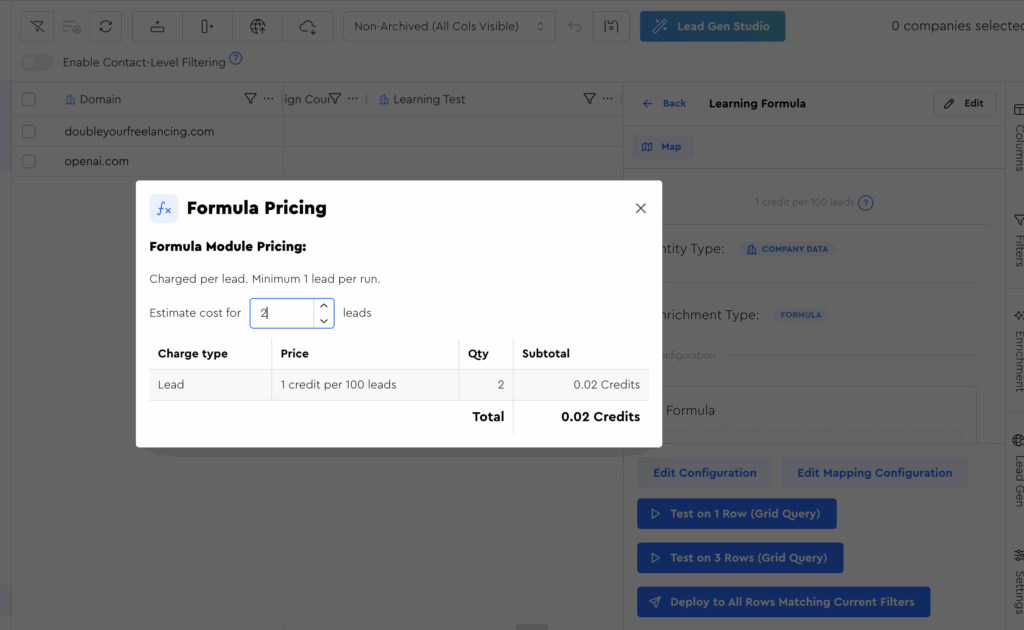The width and height of the screenshot is (1024, 630).
Task: Click the globe icon in the toolbar
Action: 258,26
